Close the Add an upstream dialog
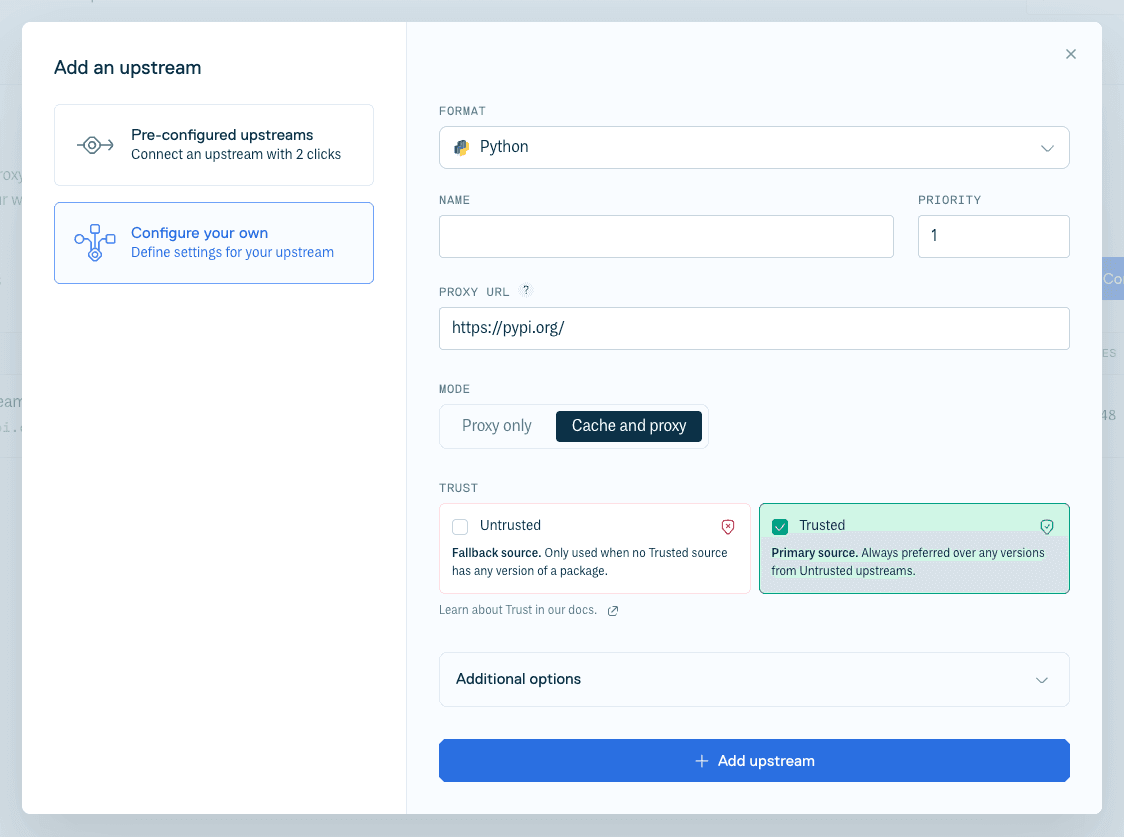This screenshot has height=837, width=1124. pyautogui.click(x=1070, y=54)
